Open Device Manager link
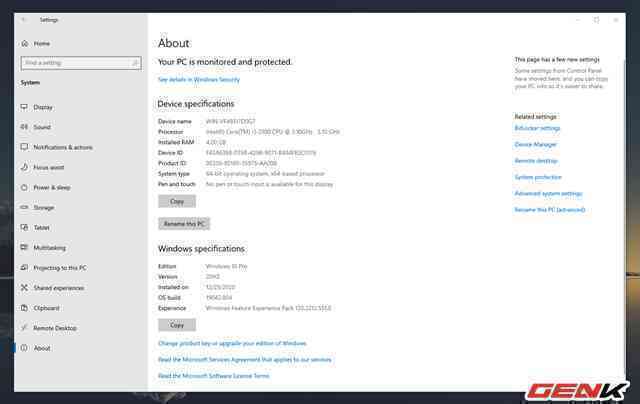The height and width of the screenshot is (404, 640). pos(536,144)
